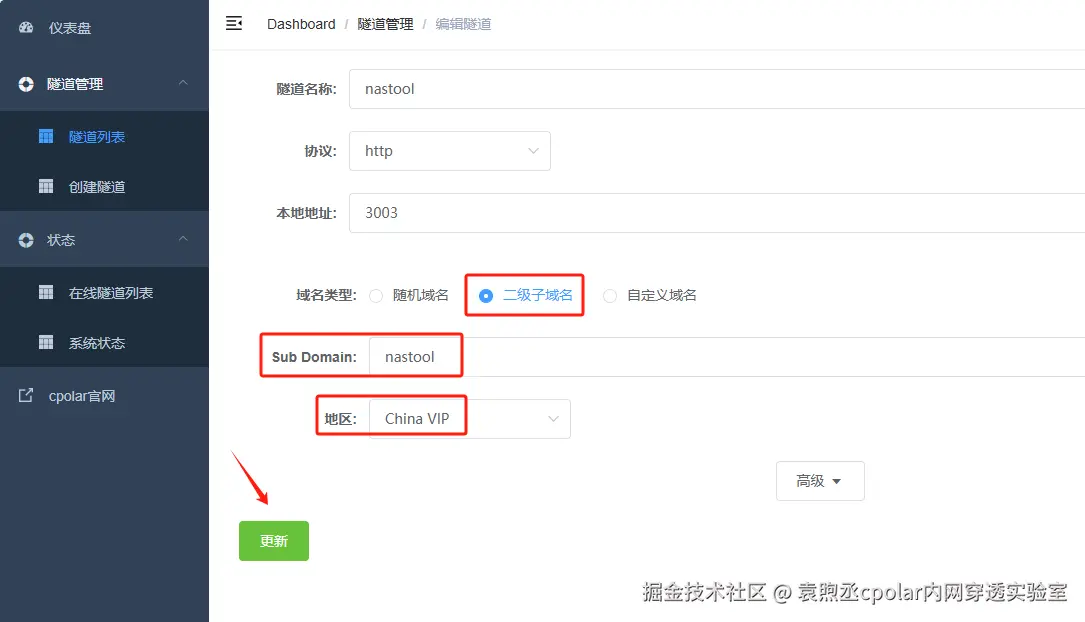Click the 编辑隧道 breadcrumb text
The height and width of the screenshot is (622, 1085).
click(463, 24)
